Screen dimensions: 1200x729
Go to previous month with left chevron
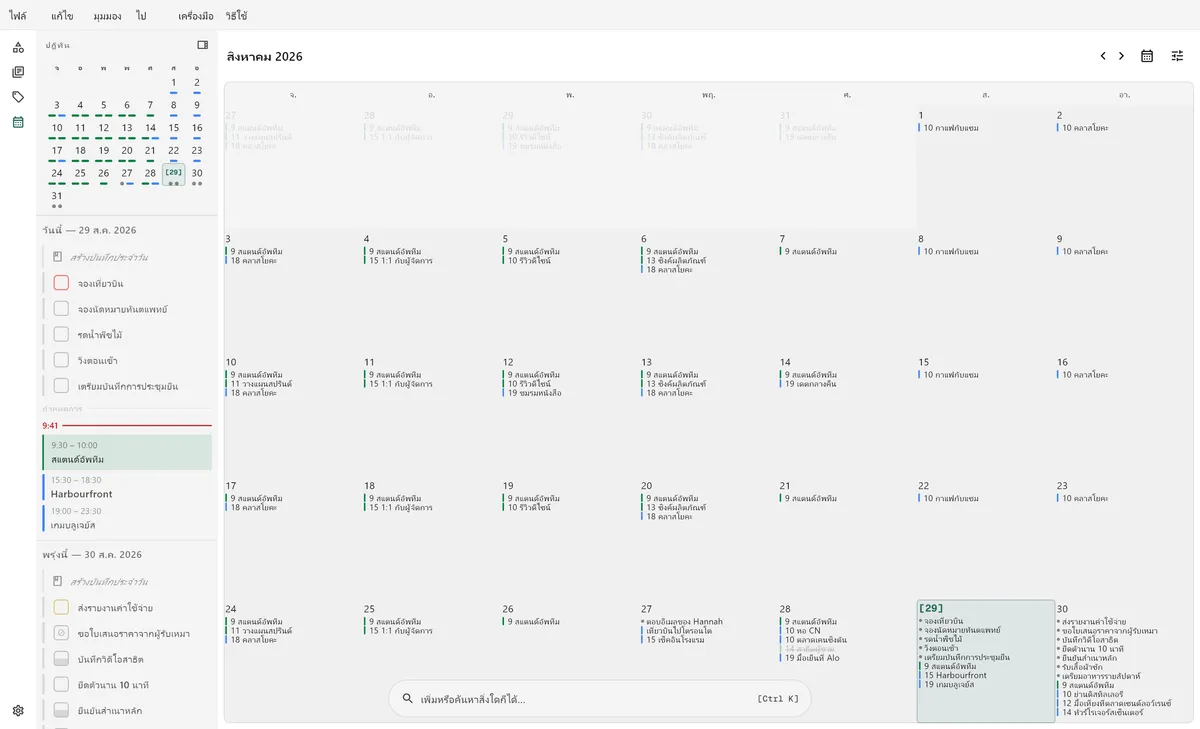(1103, 56)
